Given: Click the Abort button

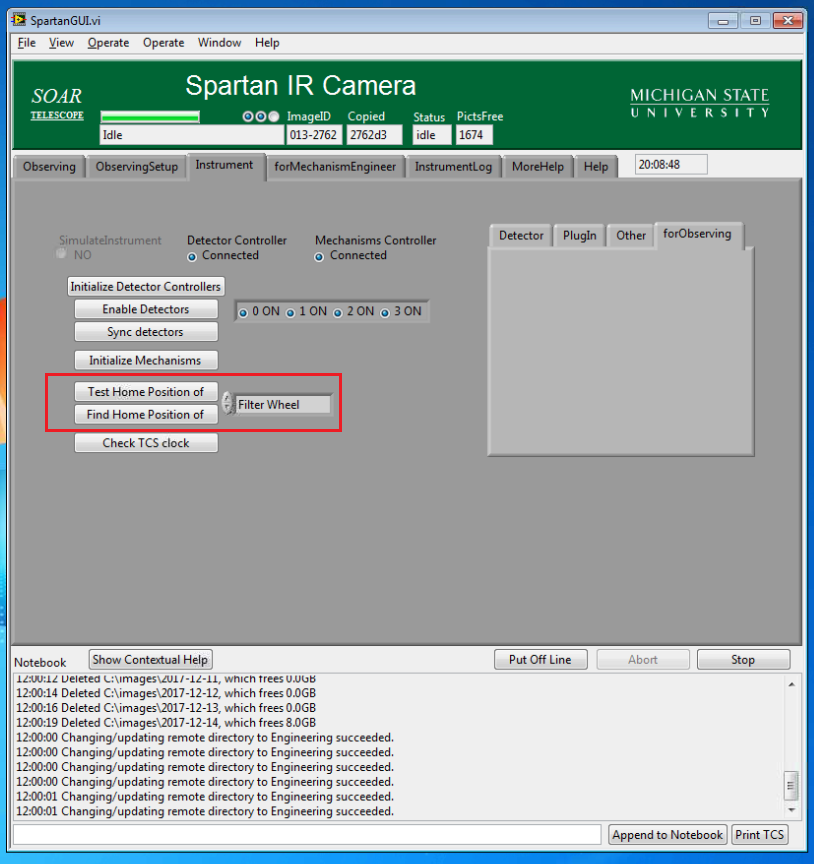Looking at the screenshot, I should (643, 660).
